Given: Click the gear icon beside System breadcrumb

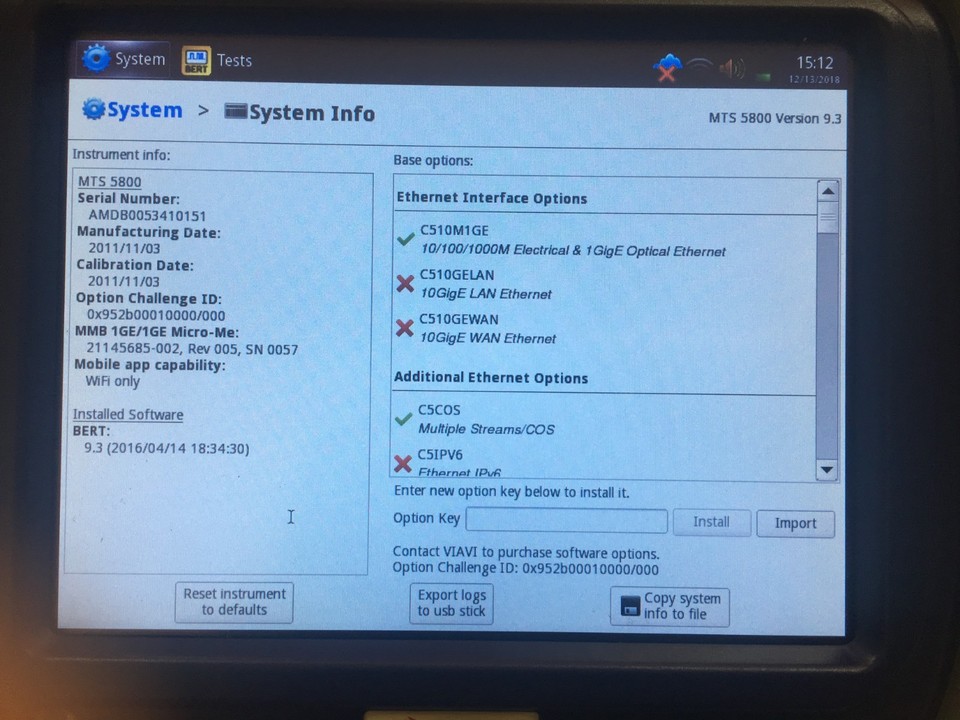Looking at the screenshot, I should 91,109.
